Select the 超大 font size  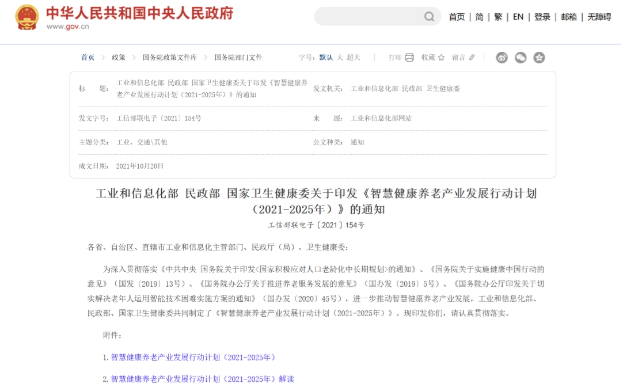[353, 57]
